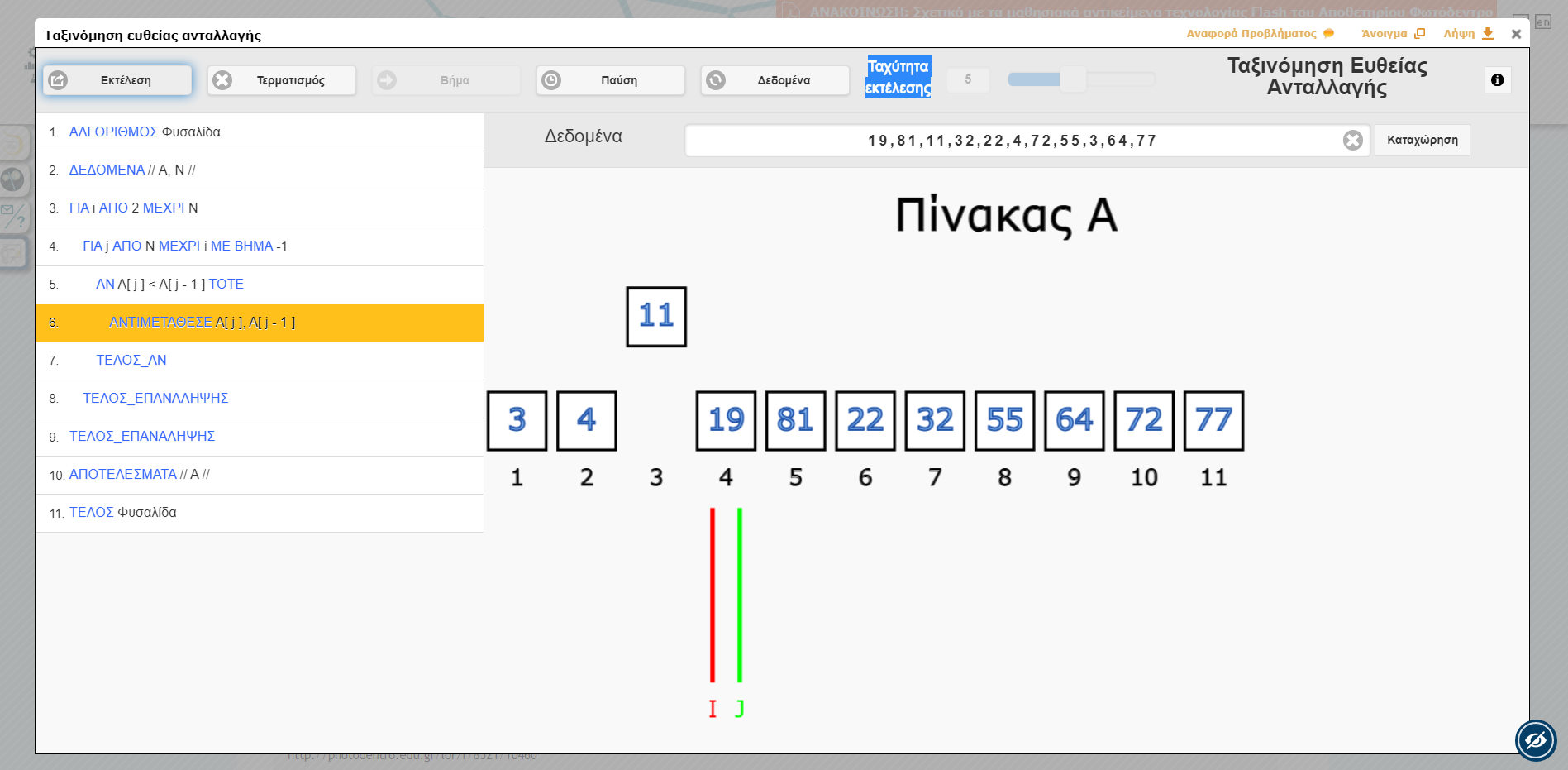Toggle the visibility eye icon at bottom right
Screen dimensions: 1568x770
[1535, 739]
